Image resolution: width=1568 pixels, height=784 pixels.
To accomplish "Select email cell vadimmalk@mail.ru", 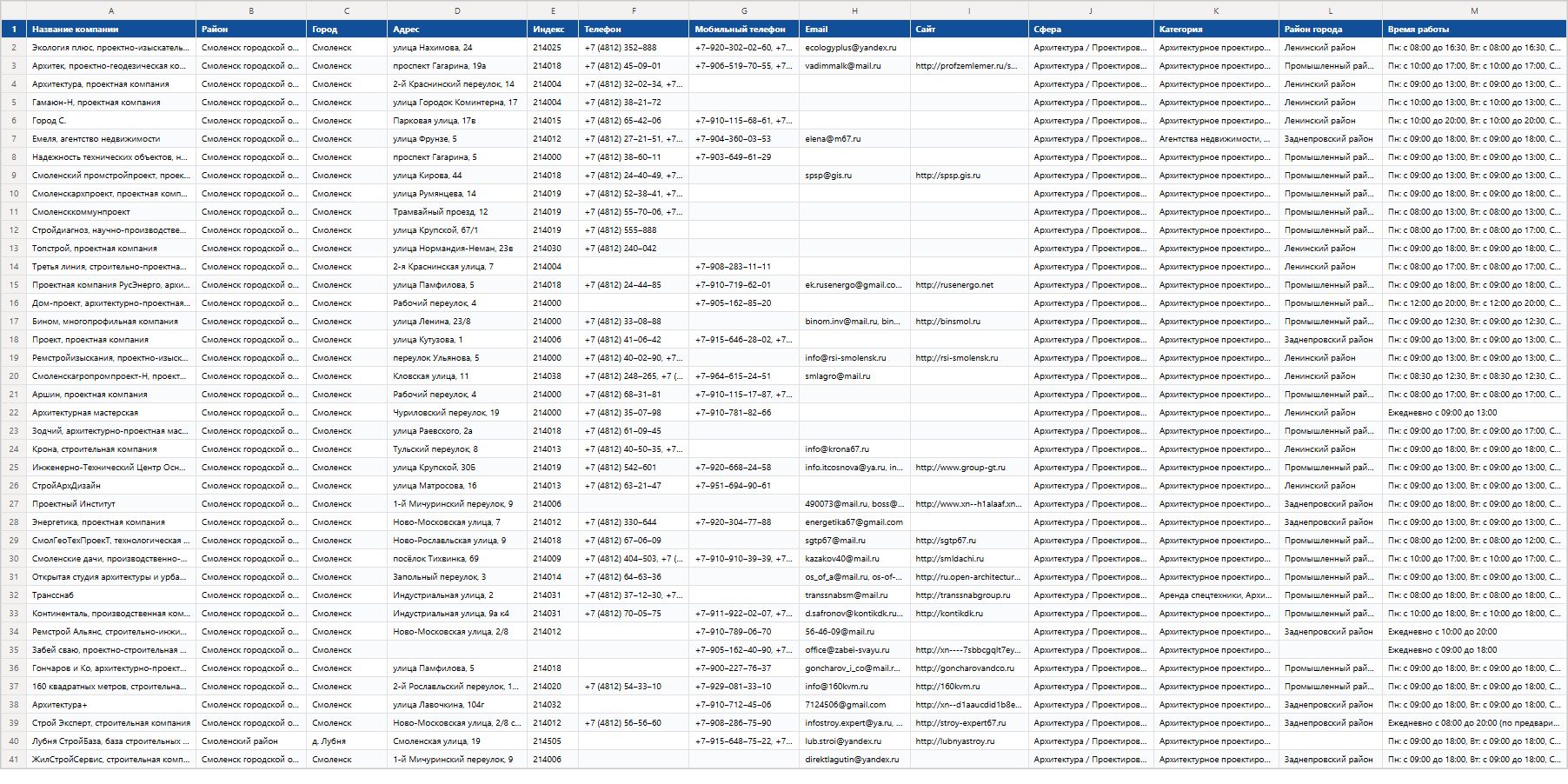I will pos(854,65).
